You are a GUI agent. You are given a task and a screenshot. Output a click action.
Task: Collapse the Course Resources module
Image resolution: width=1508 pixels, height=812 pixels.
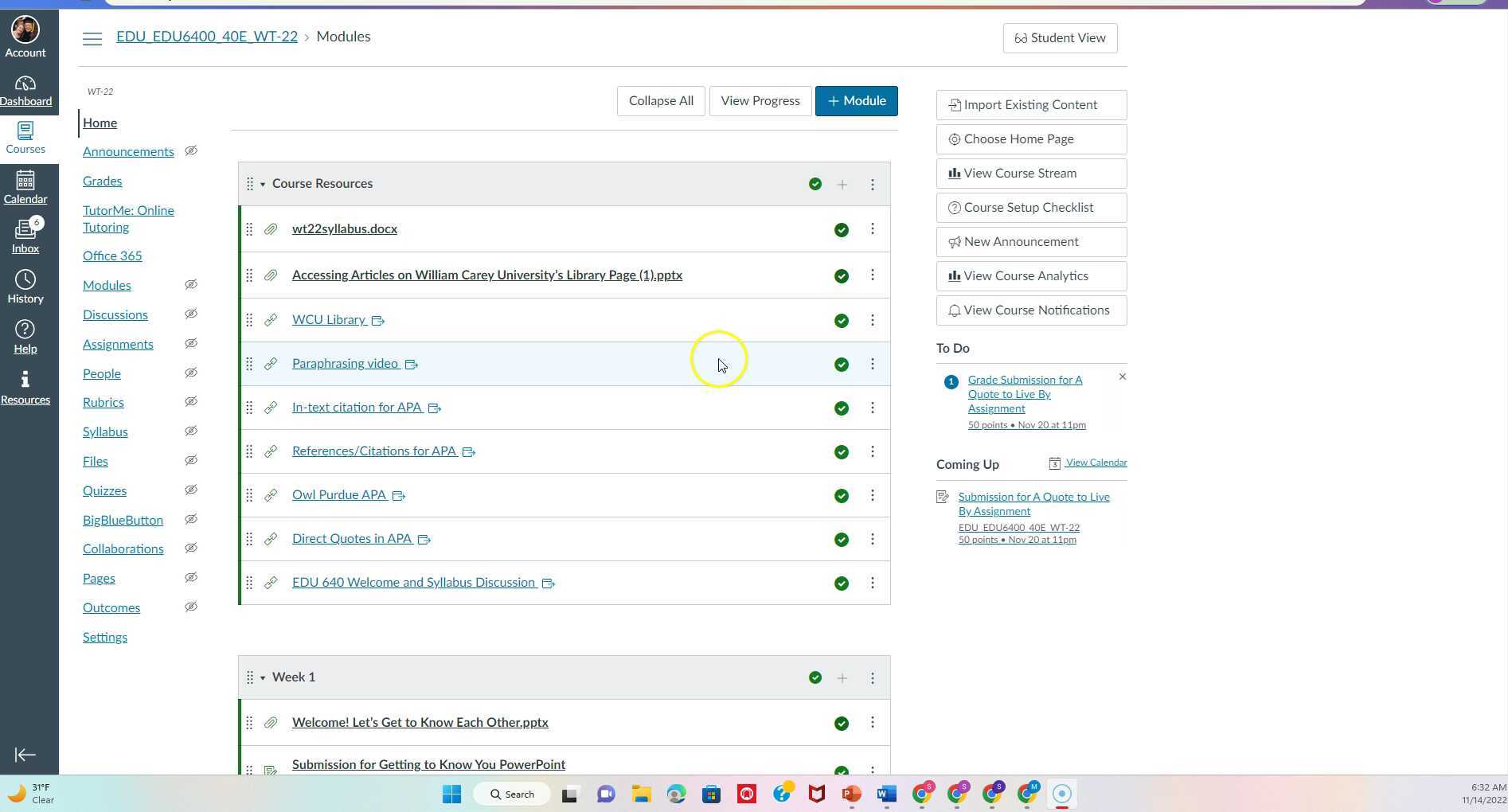tap(263, 185)
